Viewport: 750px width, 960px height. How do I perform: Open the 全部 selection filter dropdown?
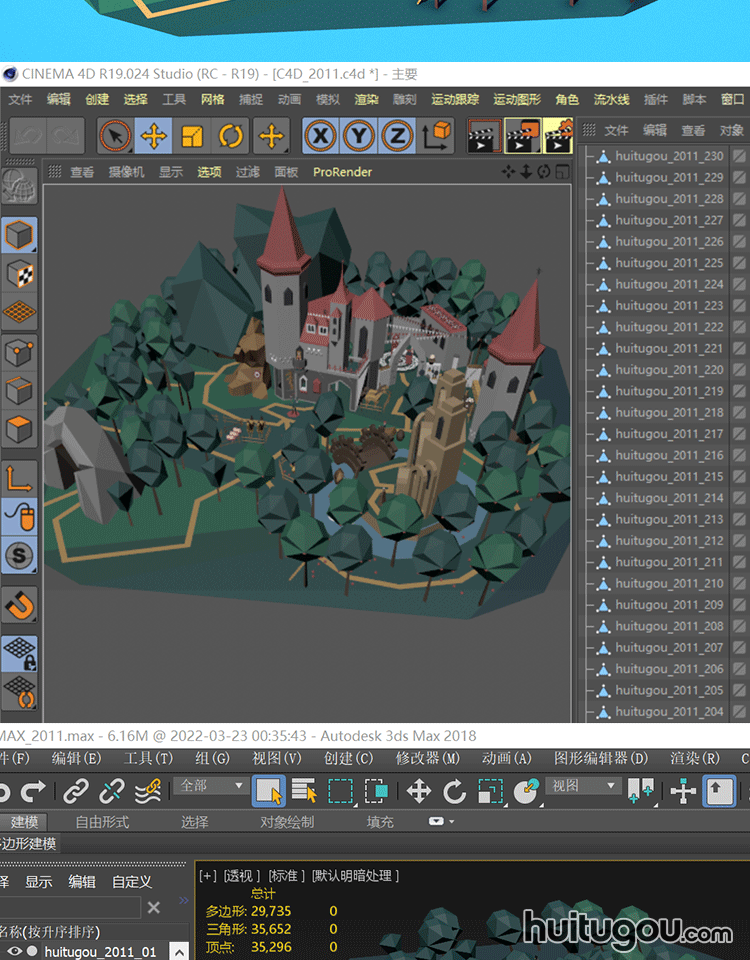tap(212, 787)
